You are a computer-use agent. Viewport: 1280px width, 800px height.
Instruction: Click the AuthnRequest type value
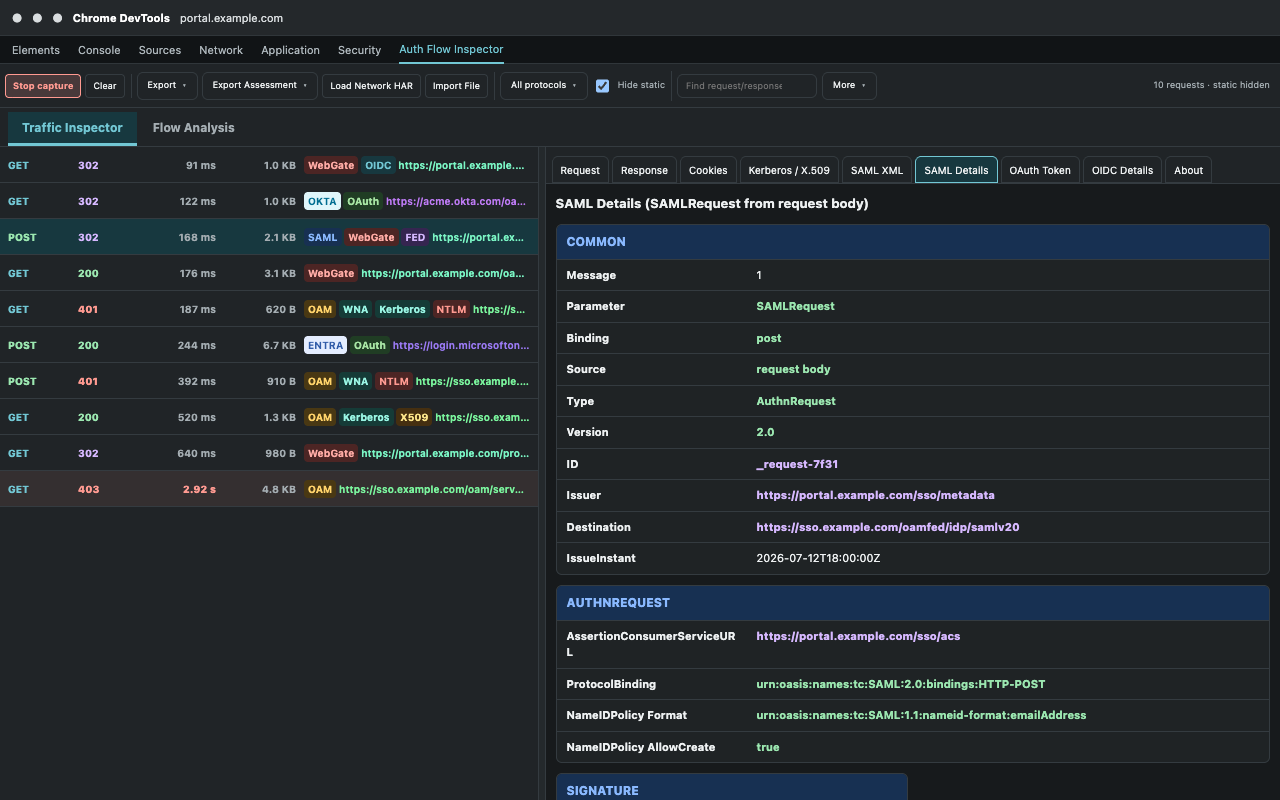[796, 401]
